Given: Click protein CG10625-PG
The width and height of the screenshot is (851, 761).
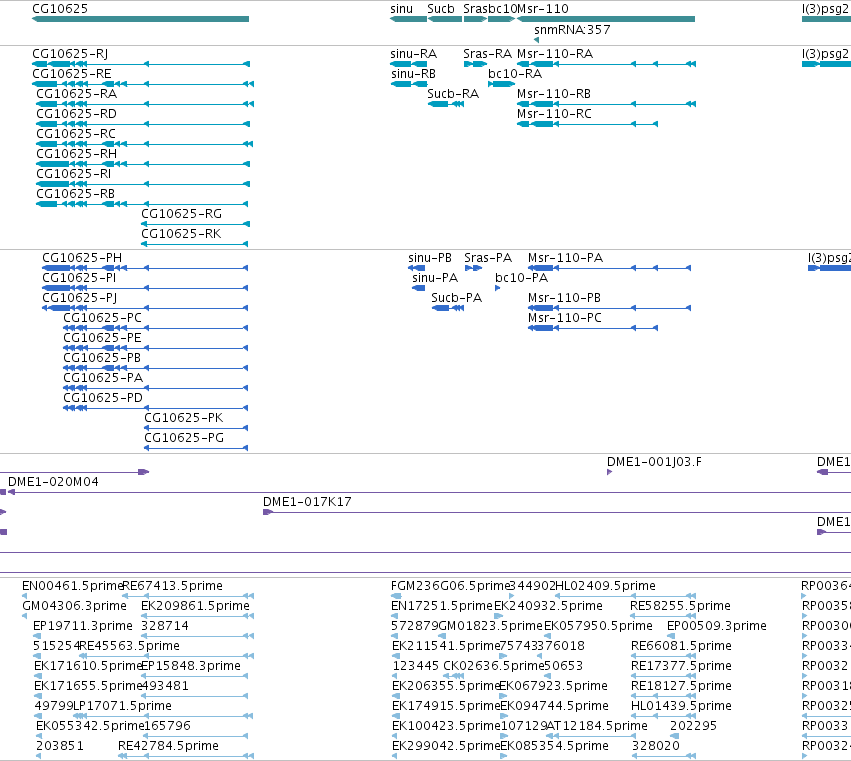Looking at the screenshot, I should [196, 448].
